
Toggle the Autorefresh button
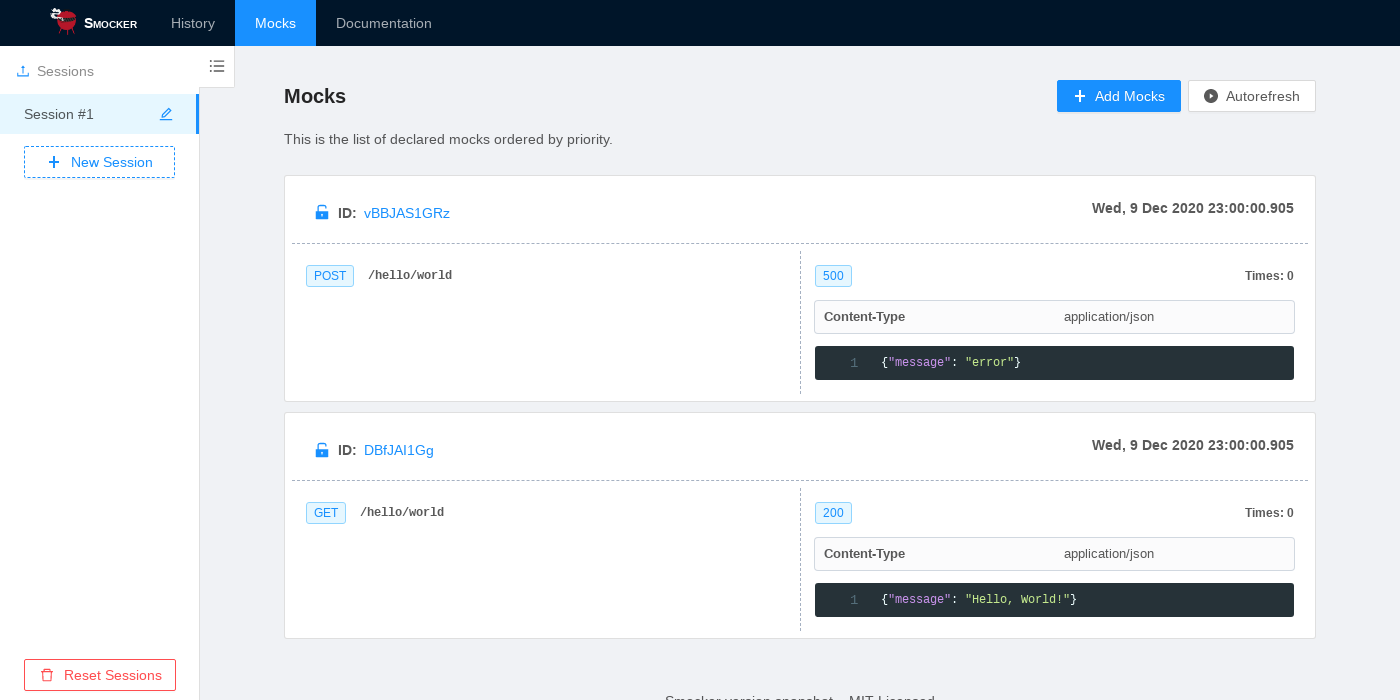click(x=1251, y=96)
